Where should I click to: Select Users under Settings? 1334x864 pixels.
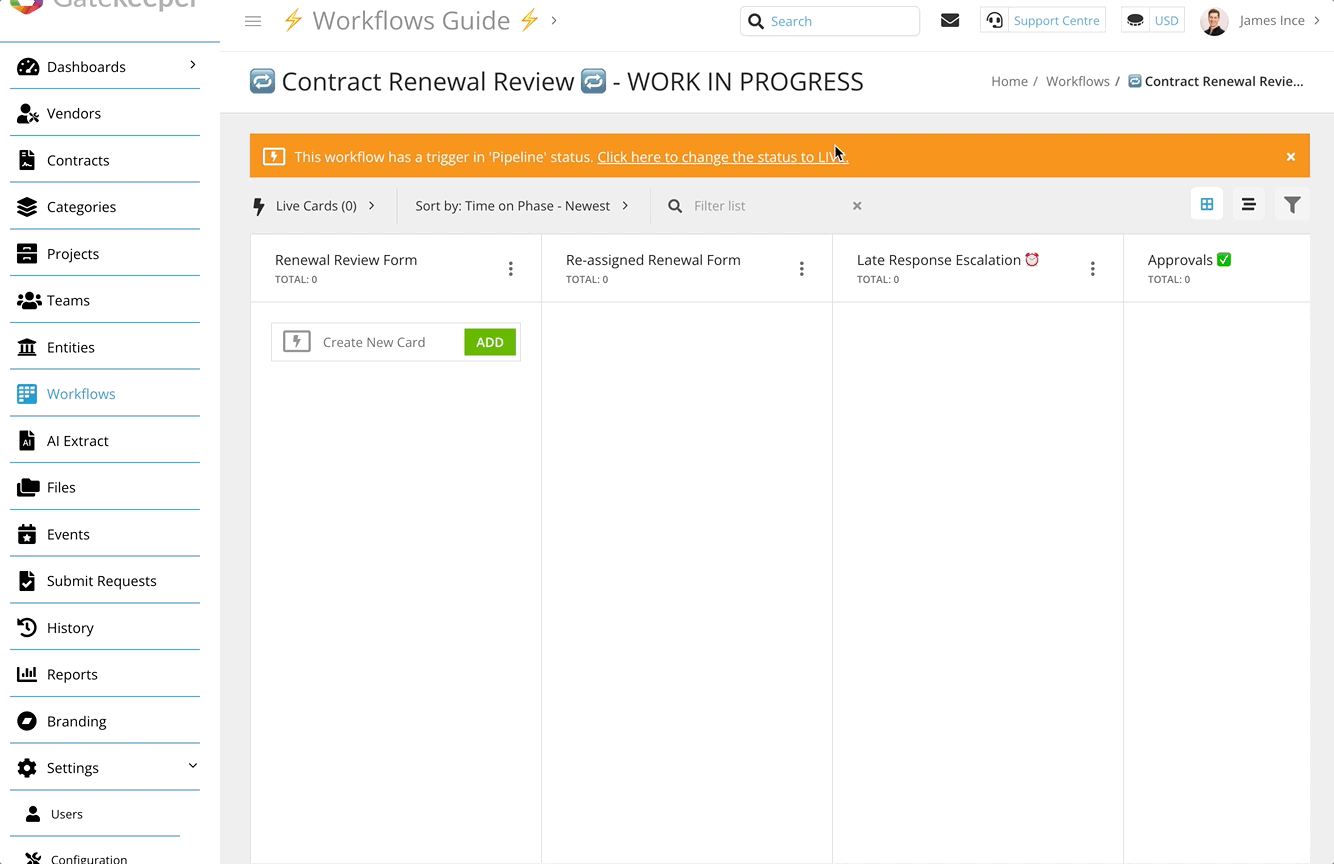tap(67, 814)
